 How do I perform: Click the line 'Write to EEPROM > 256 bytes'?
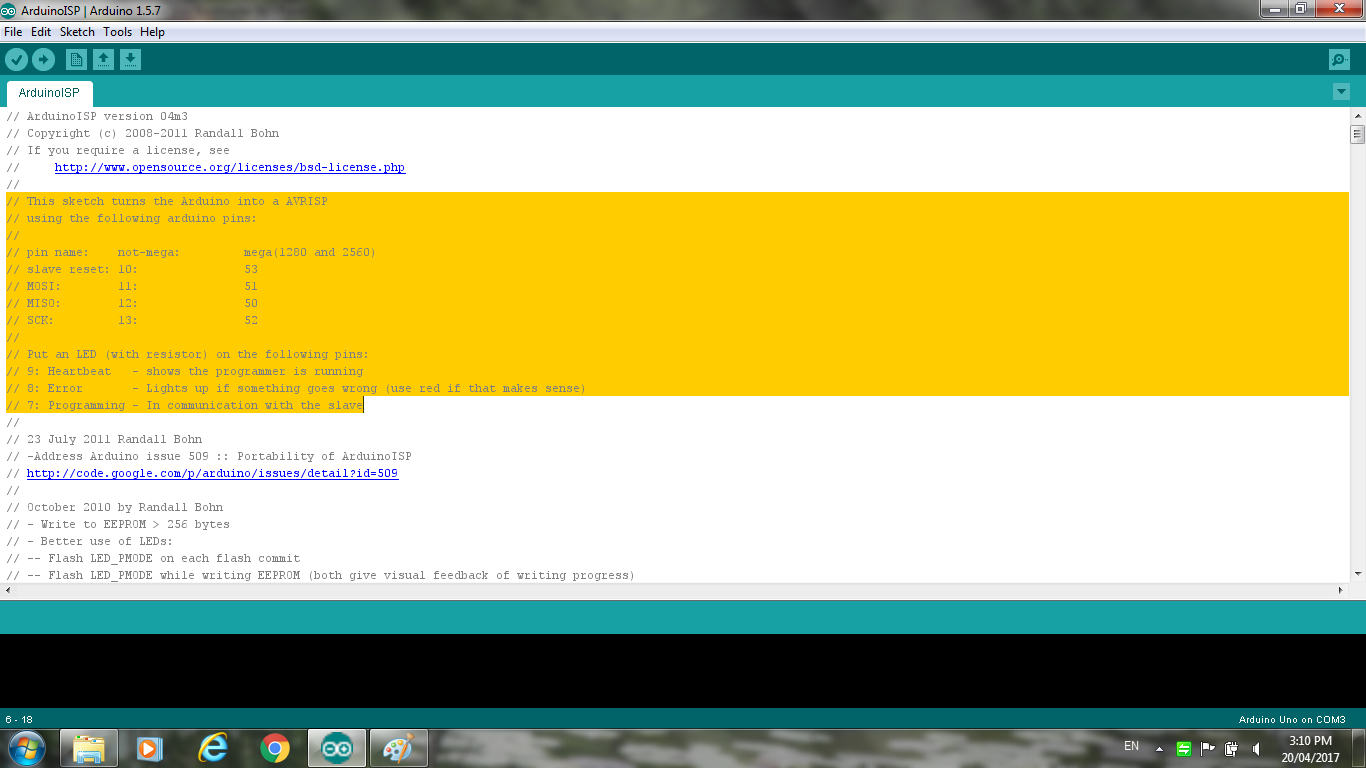(x=118, y=524)
